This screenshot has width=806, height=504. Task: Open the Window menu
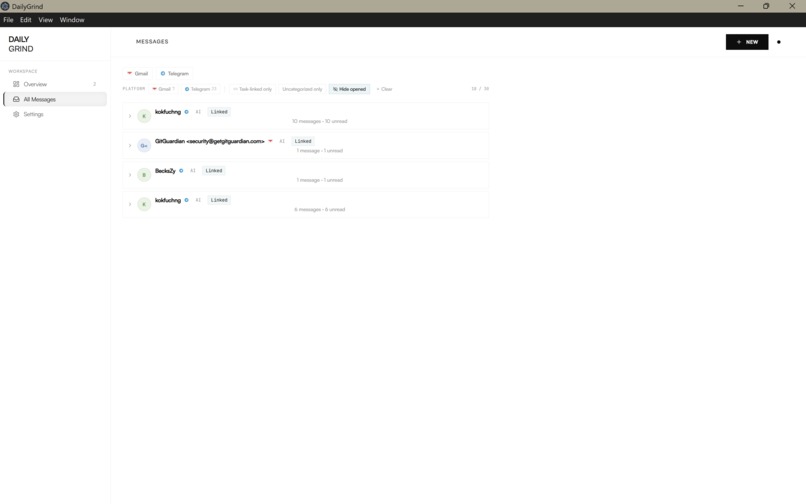[x=72, y=20]
